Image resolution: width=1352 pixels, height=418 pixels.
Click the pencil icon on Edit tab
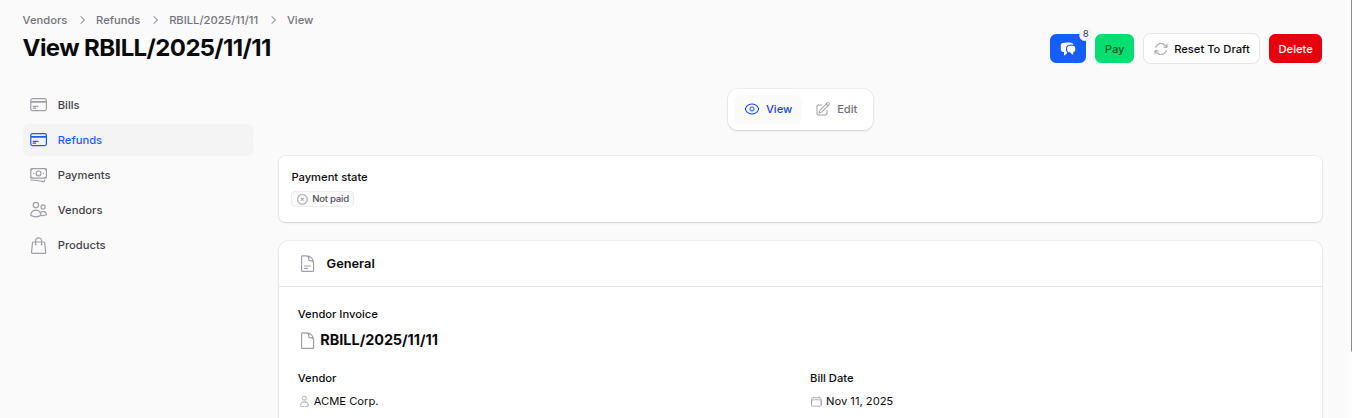pos(823,109)
